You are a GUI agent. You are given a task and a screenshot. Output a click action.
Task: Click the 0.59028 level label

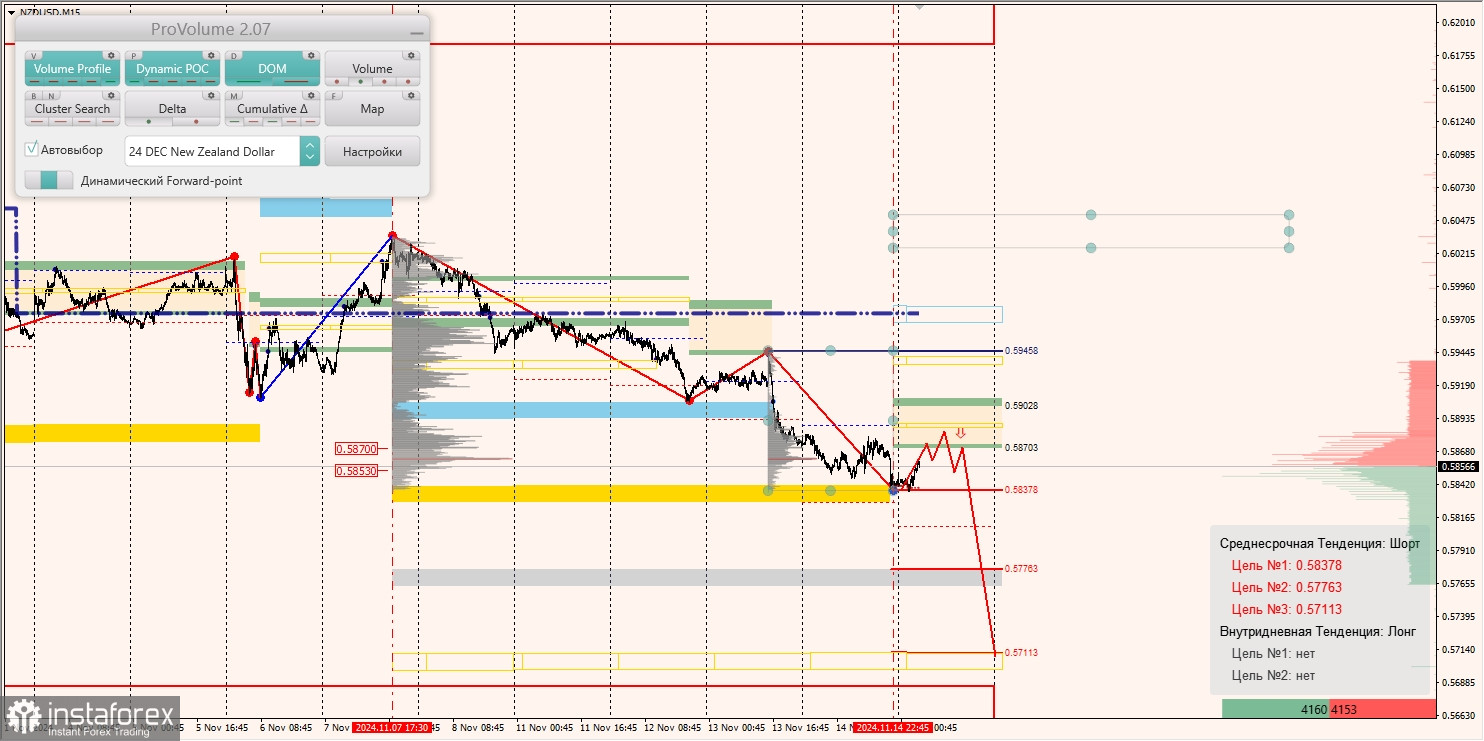click(x=1021, y=406)
